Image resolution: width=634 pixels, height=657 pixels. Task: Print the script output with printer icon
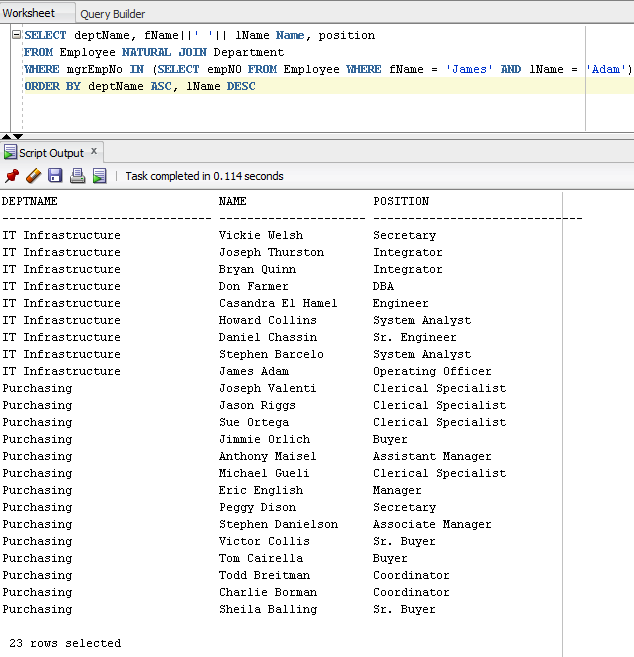point(78,176)
